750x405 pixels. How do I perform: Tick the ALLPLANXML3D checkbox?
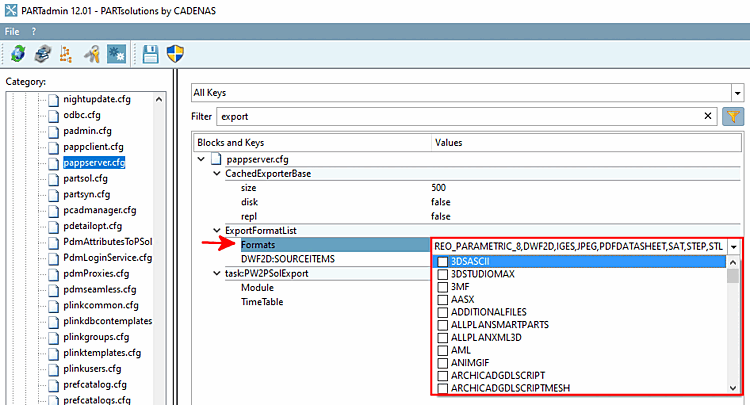[442, 338]
